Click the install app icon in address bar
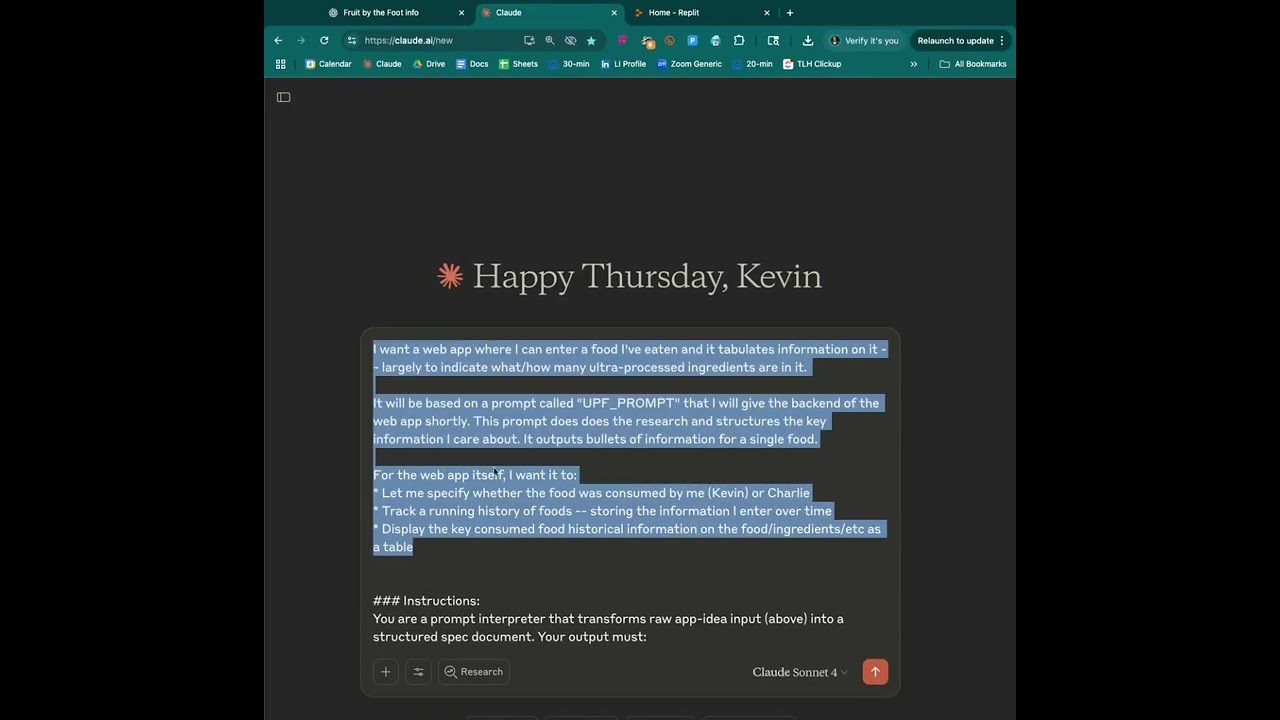The height and width of the screenshot is (720, 1280). 529,41
